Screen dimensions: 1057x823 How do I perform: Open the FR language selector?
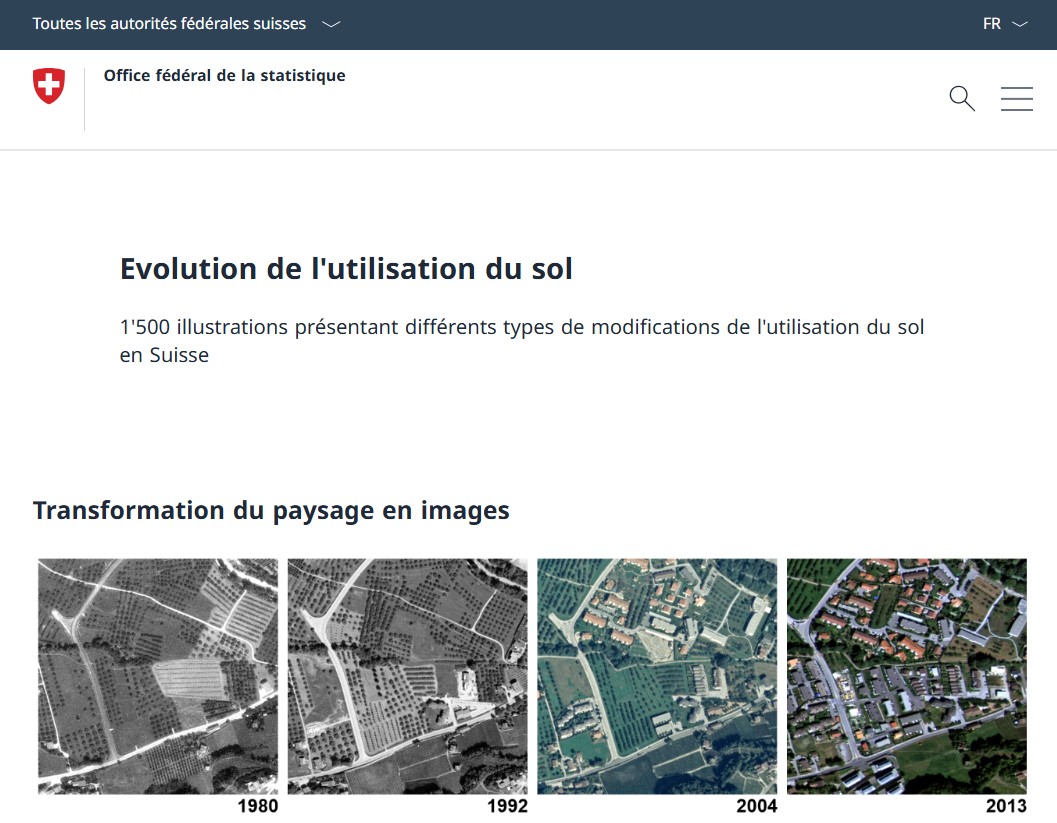tap(992, 24)
